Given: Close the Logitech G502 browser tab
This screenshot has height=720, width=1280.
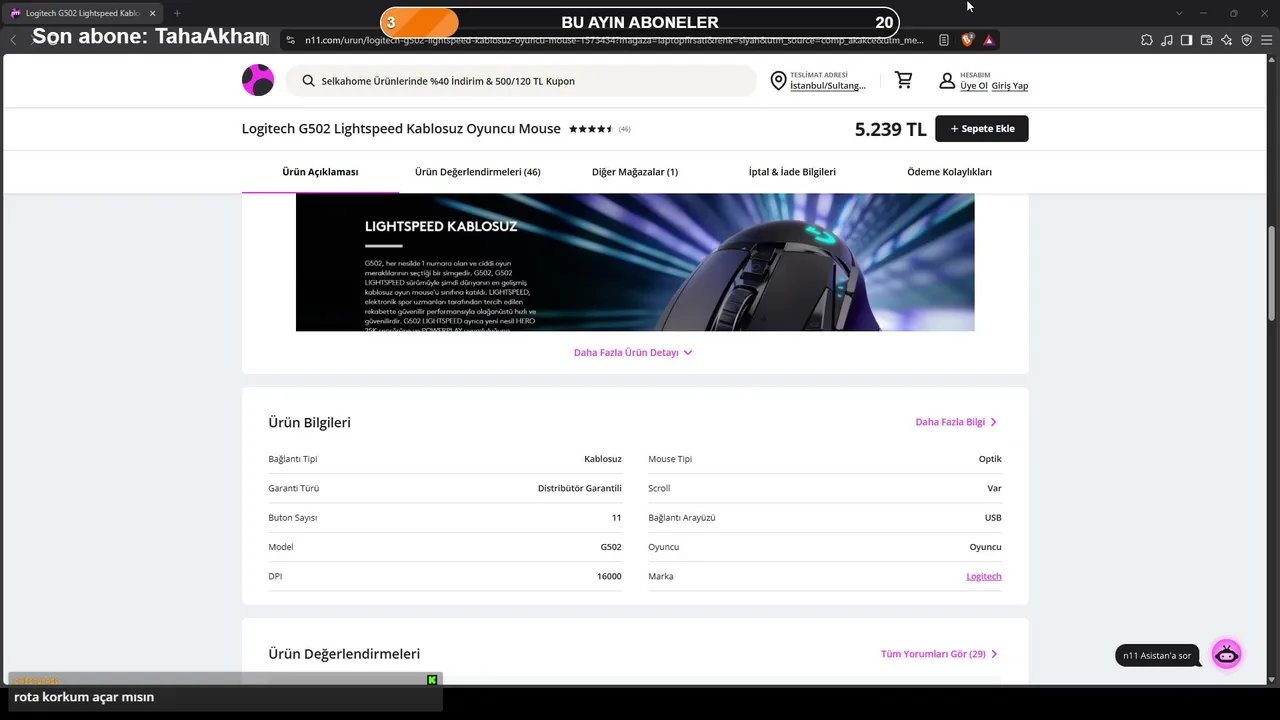Looking at the screenshot, I should click(152, 13).
